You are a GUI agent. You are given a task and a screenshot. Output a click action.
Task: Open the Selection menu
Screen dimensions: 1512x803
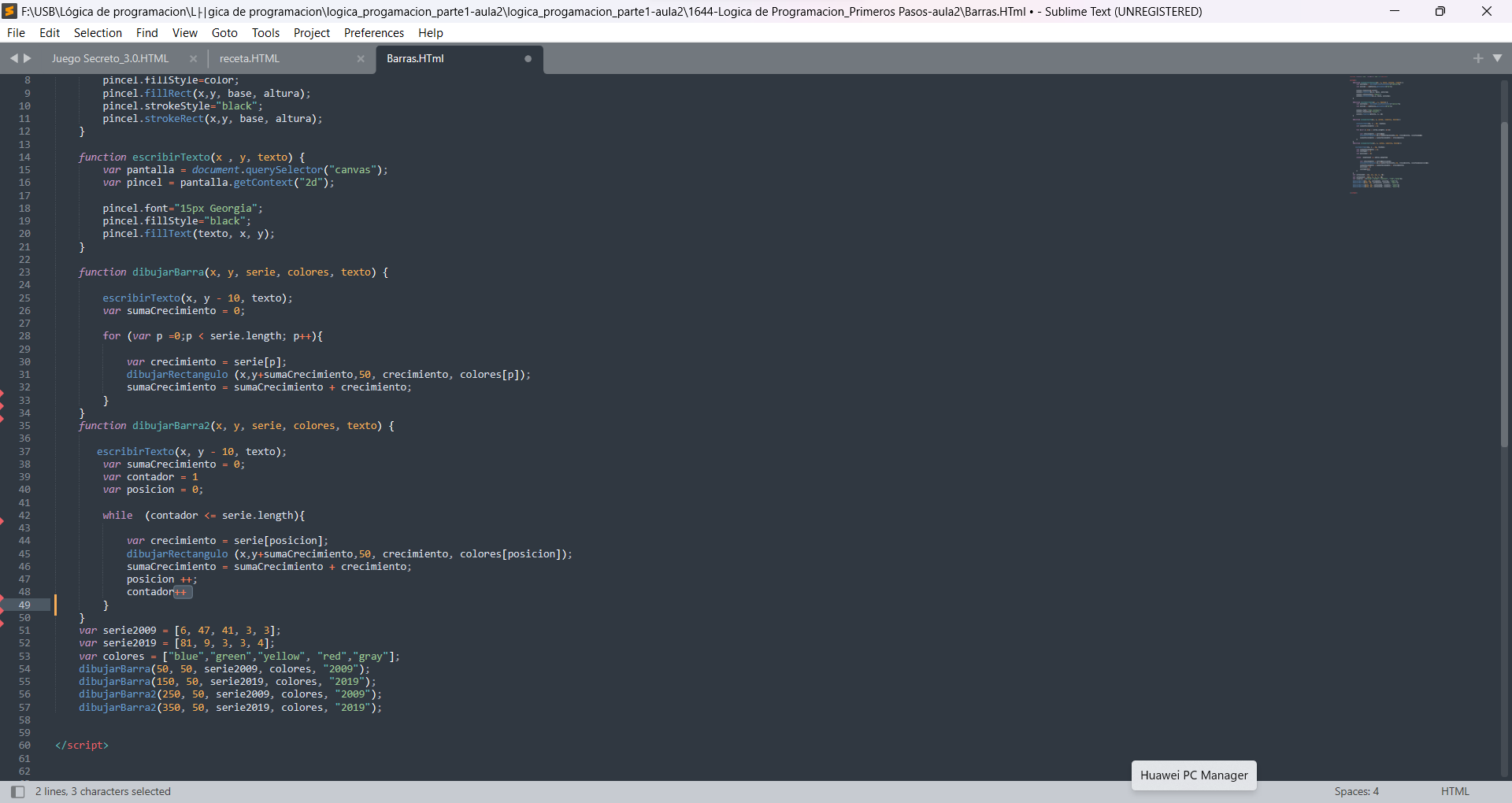pos(98,33)
